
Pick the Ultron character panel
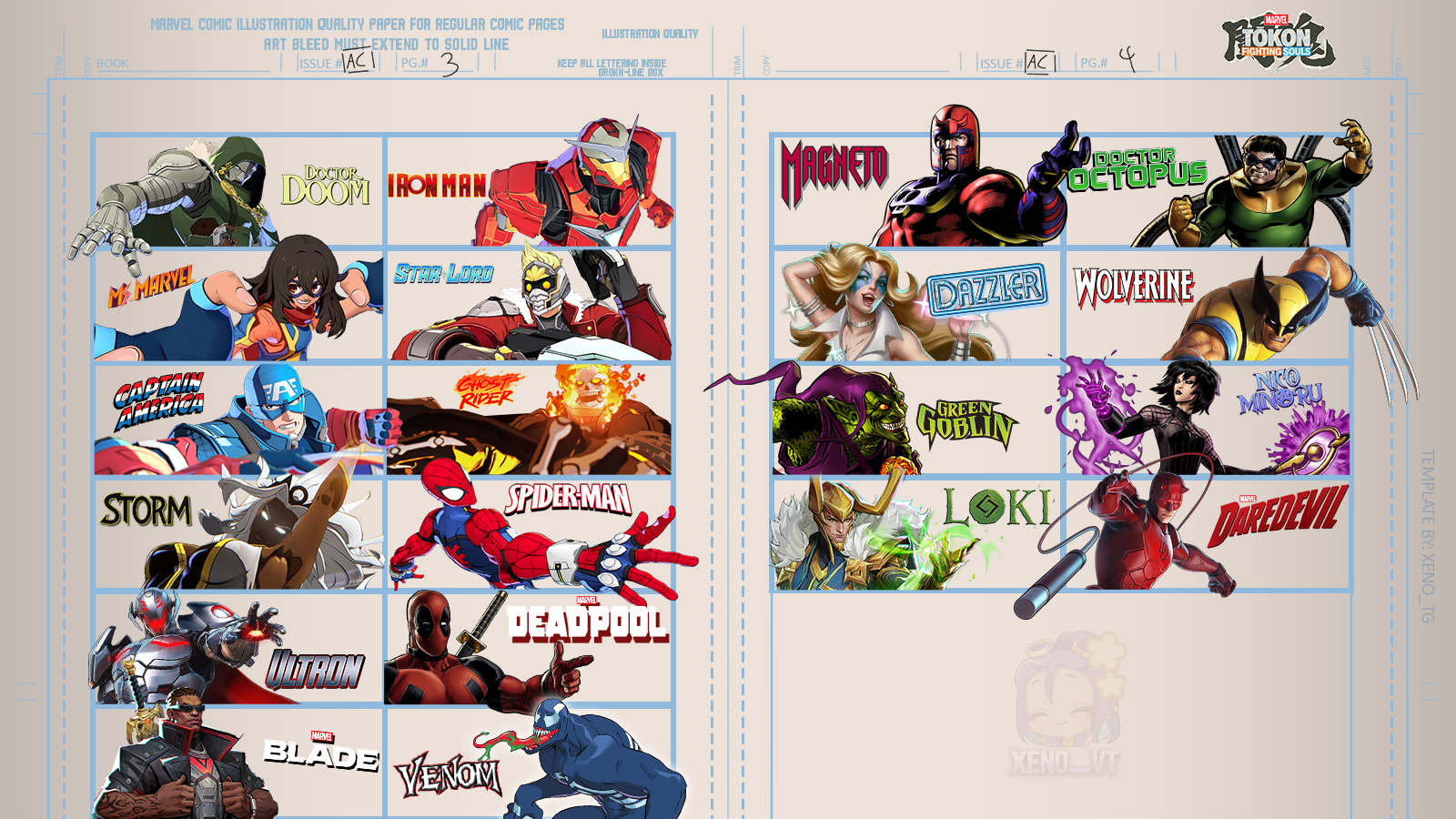click(238, 649)
